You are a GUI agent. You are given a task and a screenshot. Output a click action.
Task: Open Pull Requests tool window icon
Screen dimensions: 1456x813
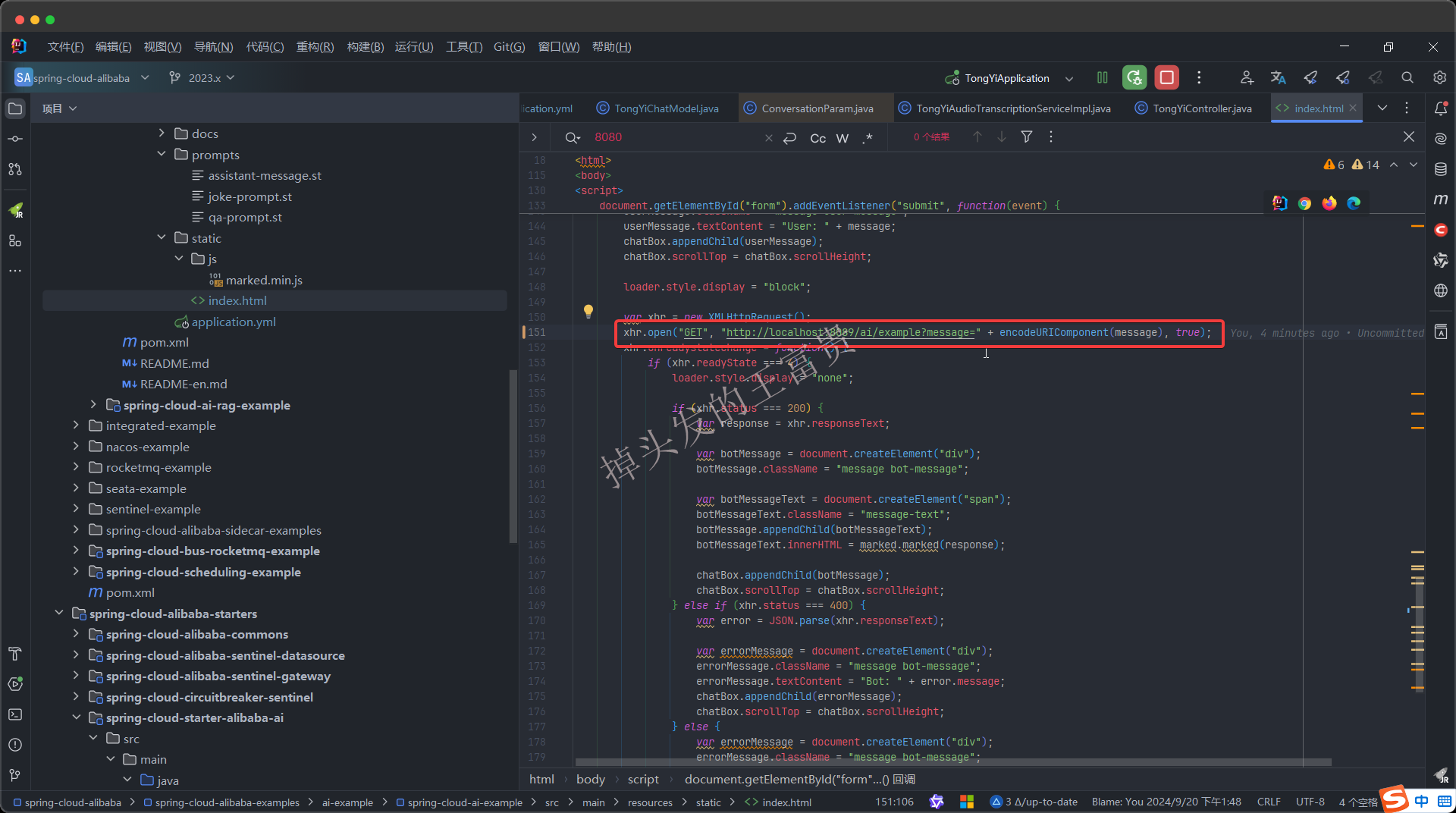click(15, 169)
